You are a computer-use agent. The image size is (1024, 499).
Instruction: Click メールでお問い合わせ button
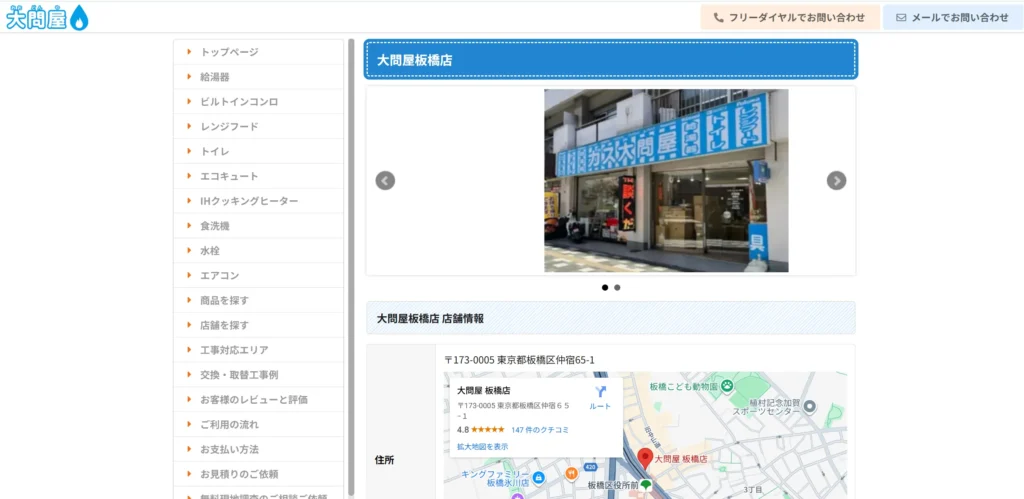(952, 18)
